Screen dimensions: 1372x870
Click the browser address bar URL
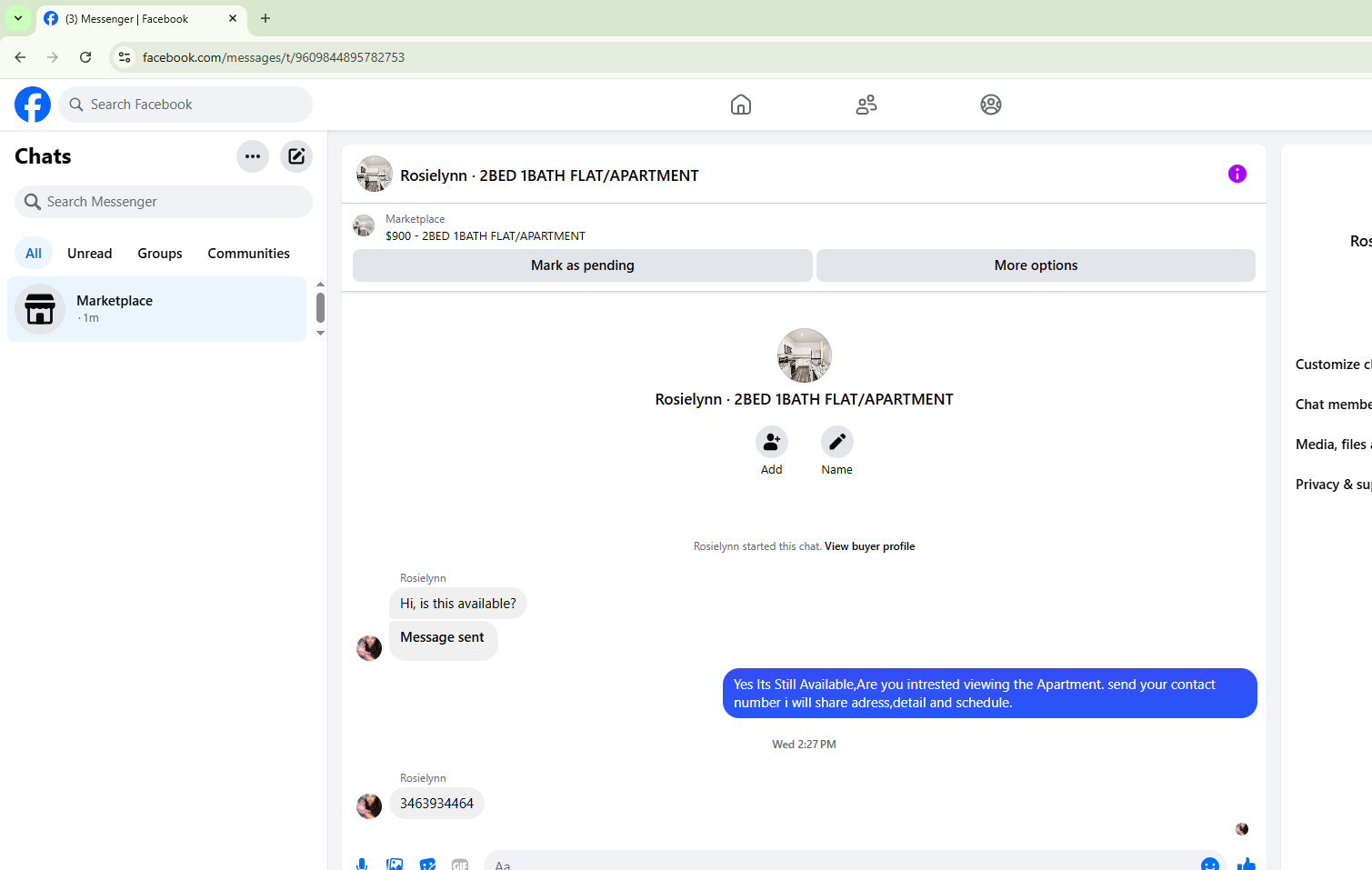(274, 57)
